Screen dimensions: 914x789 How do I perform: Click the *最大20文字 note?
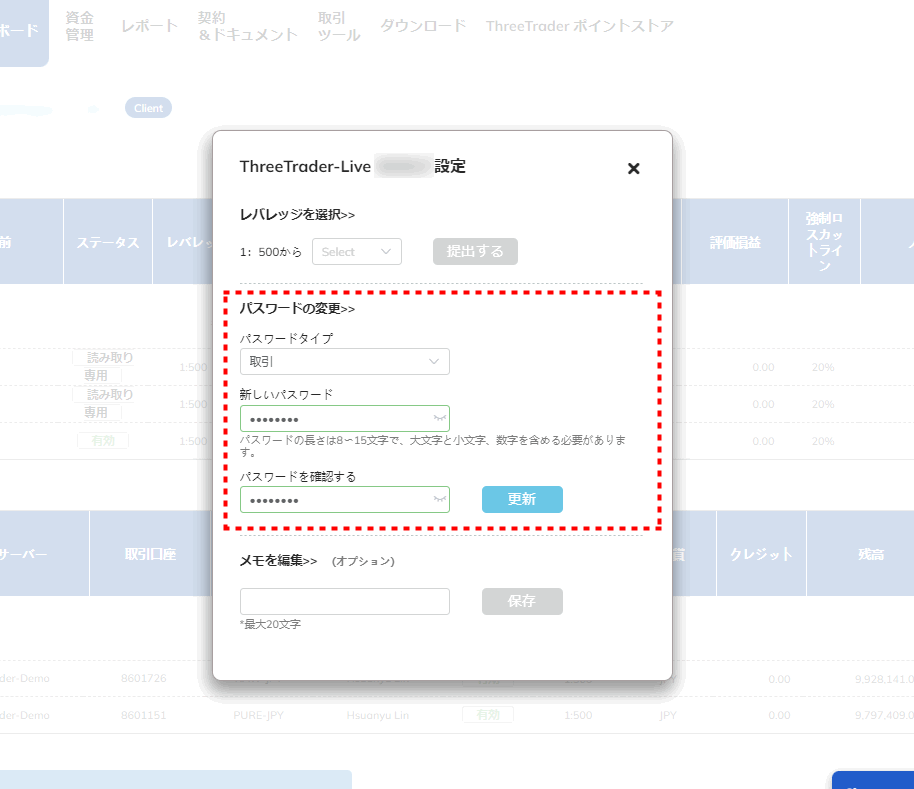[x=270, y=624]
